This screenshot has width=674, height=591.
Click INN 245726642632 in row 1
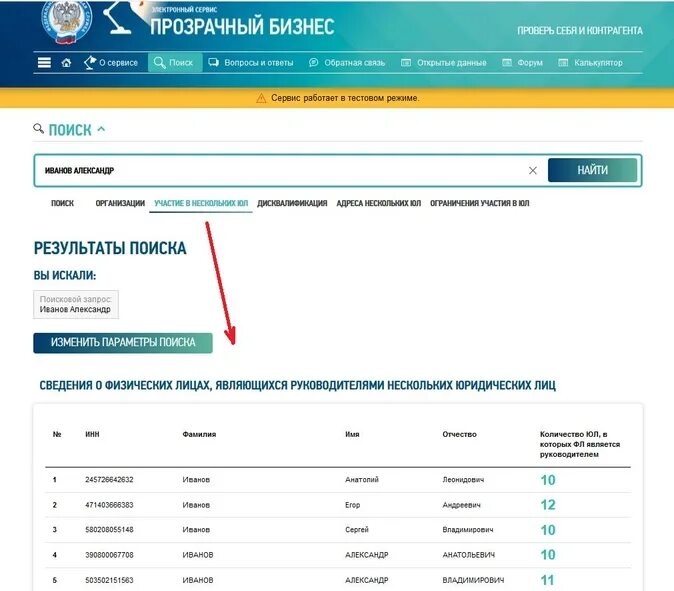[x=109, y=480]
